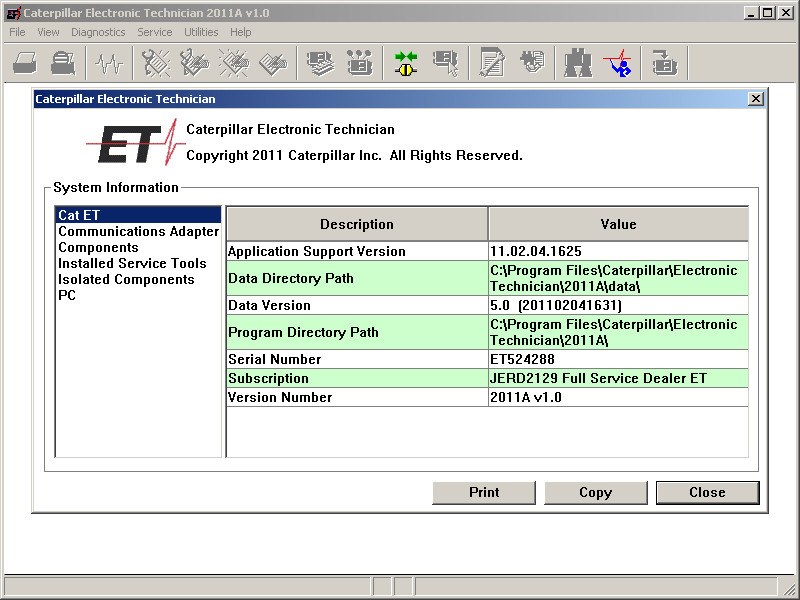This screenshot has width=800, height=600.
Task: Click the Data Version row label
Action: coord(357,305)
